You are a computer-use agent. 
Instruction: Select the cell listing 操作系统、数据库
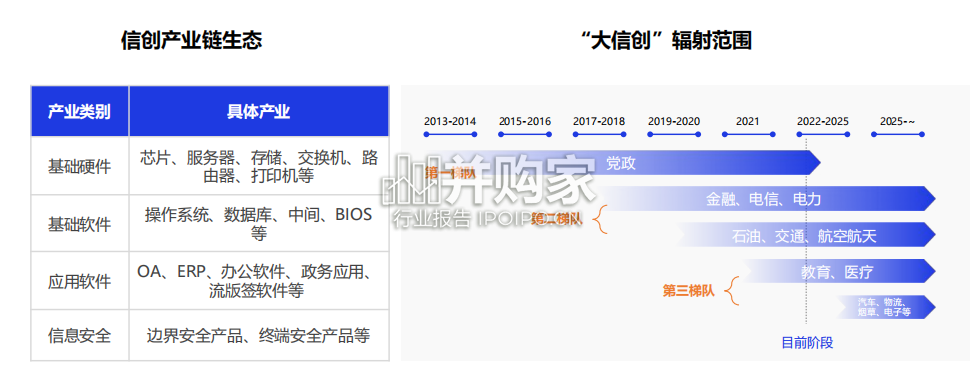pos(259,223)
